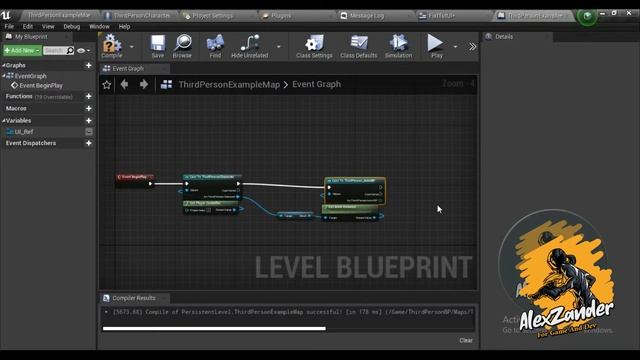Launch Play in toolbar
Image resolution: width=640 pixels, height=360 pixels.
[x=436, y=46]
